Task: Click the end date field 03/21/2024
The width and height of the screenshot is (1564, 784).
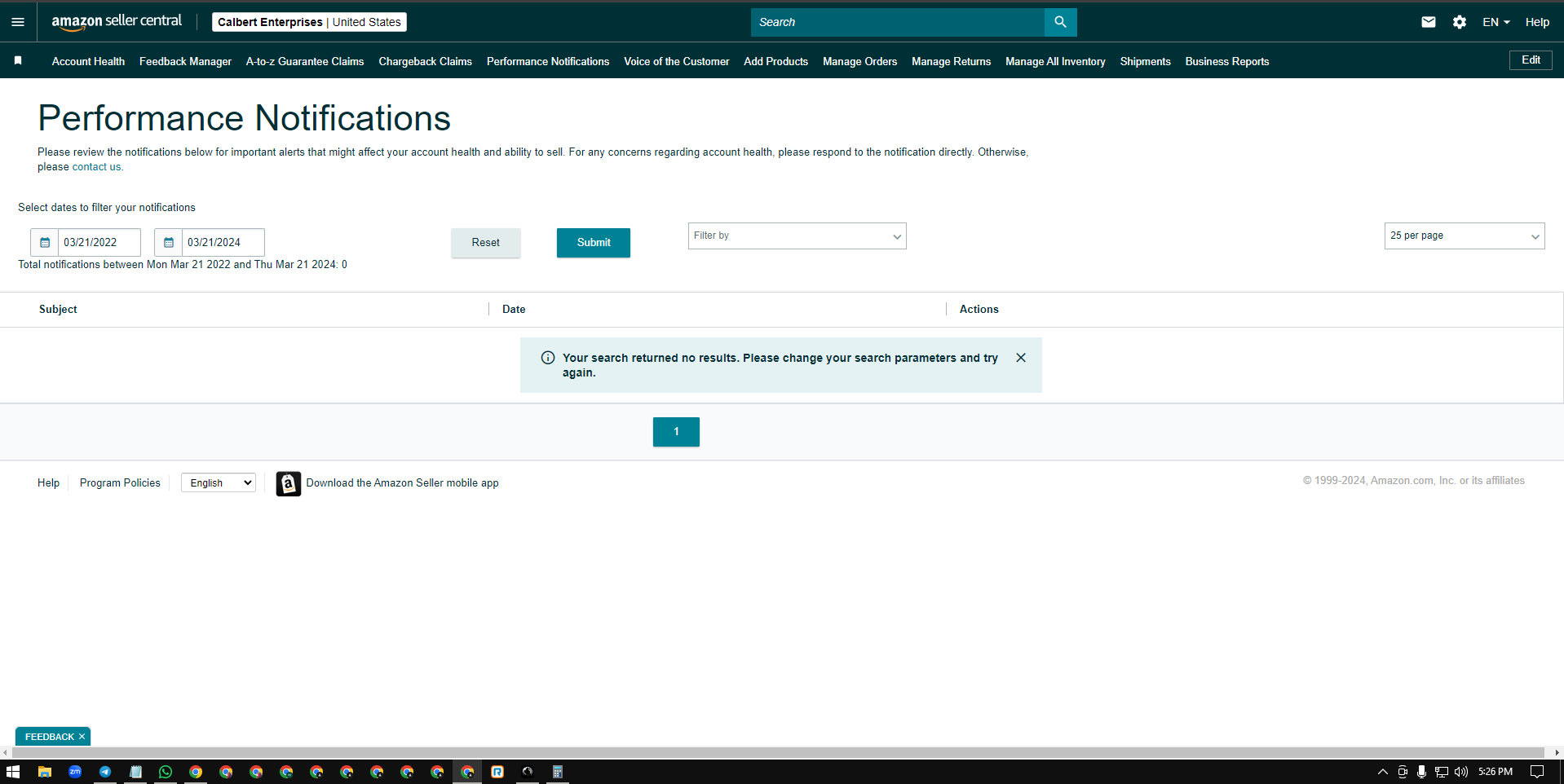Action: click(x=223, y=242)
